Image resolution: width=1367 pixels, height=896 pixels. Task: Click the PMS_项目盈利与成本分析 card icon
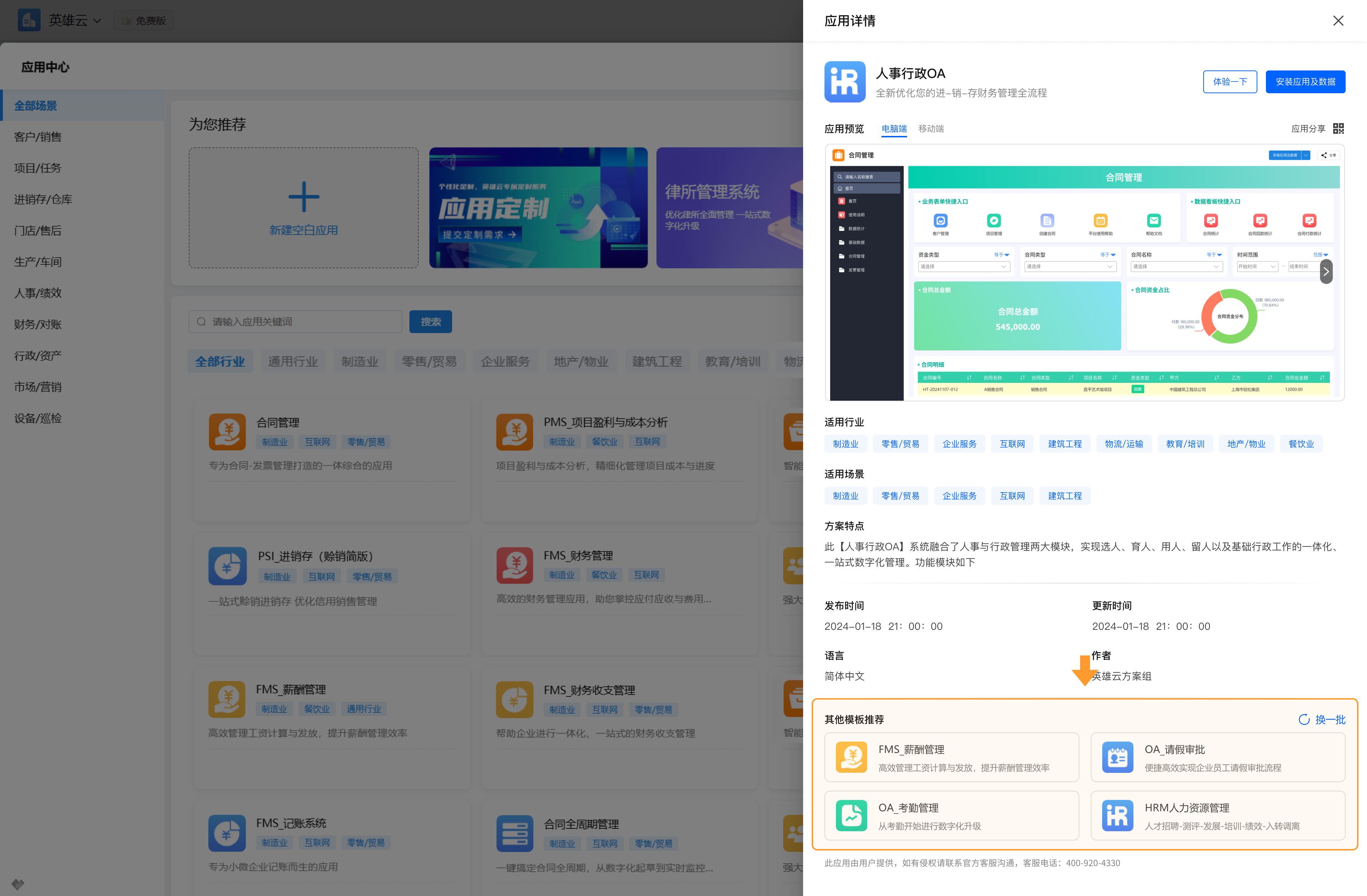pos(514,432)
